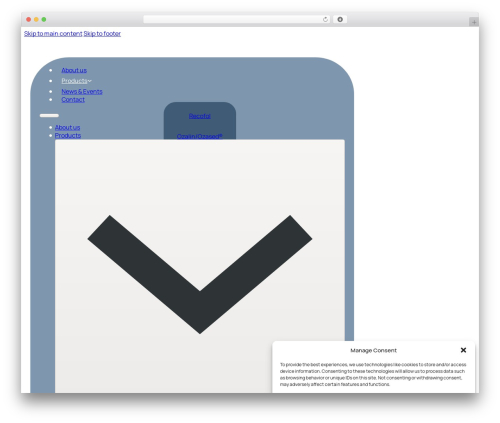This screenshot has height=423, width=500.
Task: Click the green fullscreen window dot
Action: coord(44,19)
